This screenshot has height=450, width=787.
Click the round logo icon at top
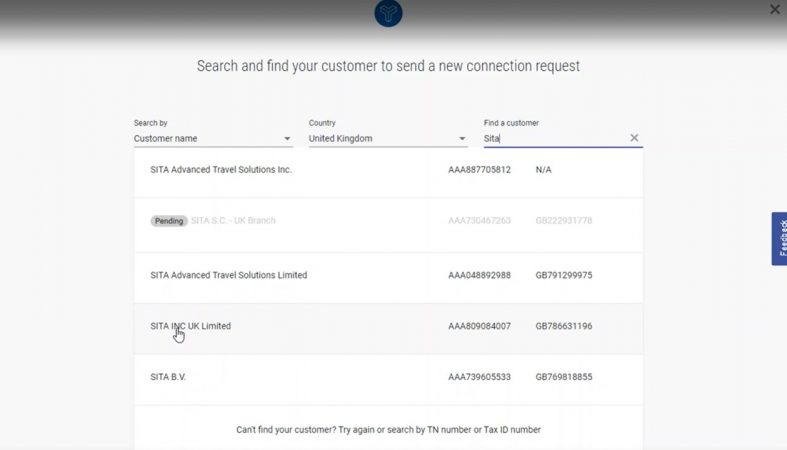pyautogui.click(x=388, y=13)
